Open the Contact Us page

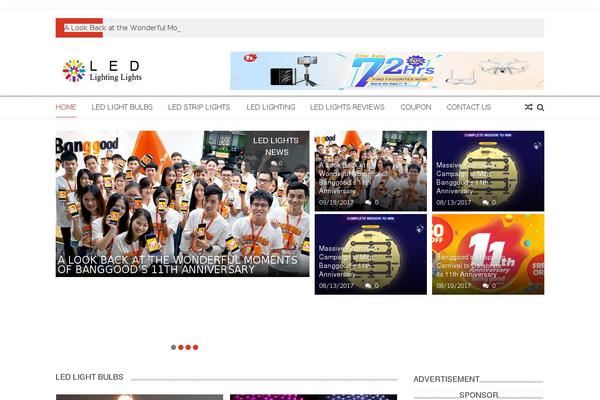(x=469, y=107)
